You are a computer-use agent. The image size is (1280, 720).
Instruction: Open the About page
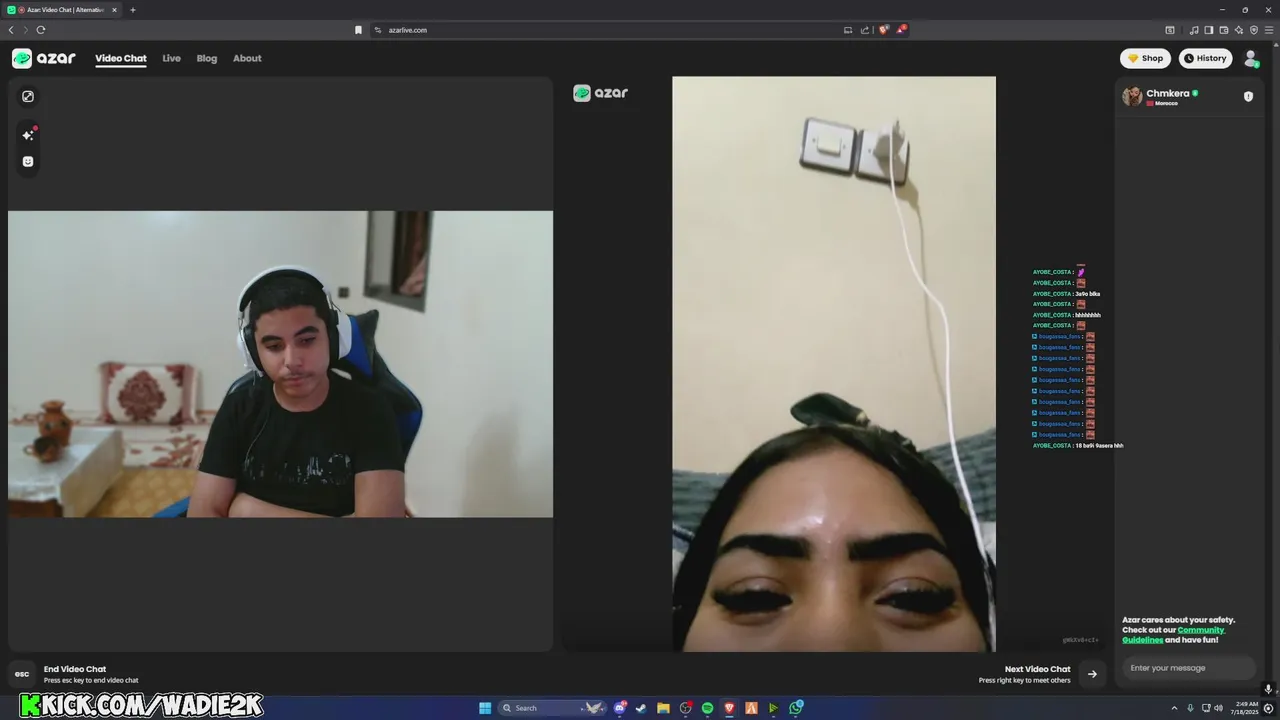click(247, 58)
